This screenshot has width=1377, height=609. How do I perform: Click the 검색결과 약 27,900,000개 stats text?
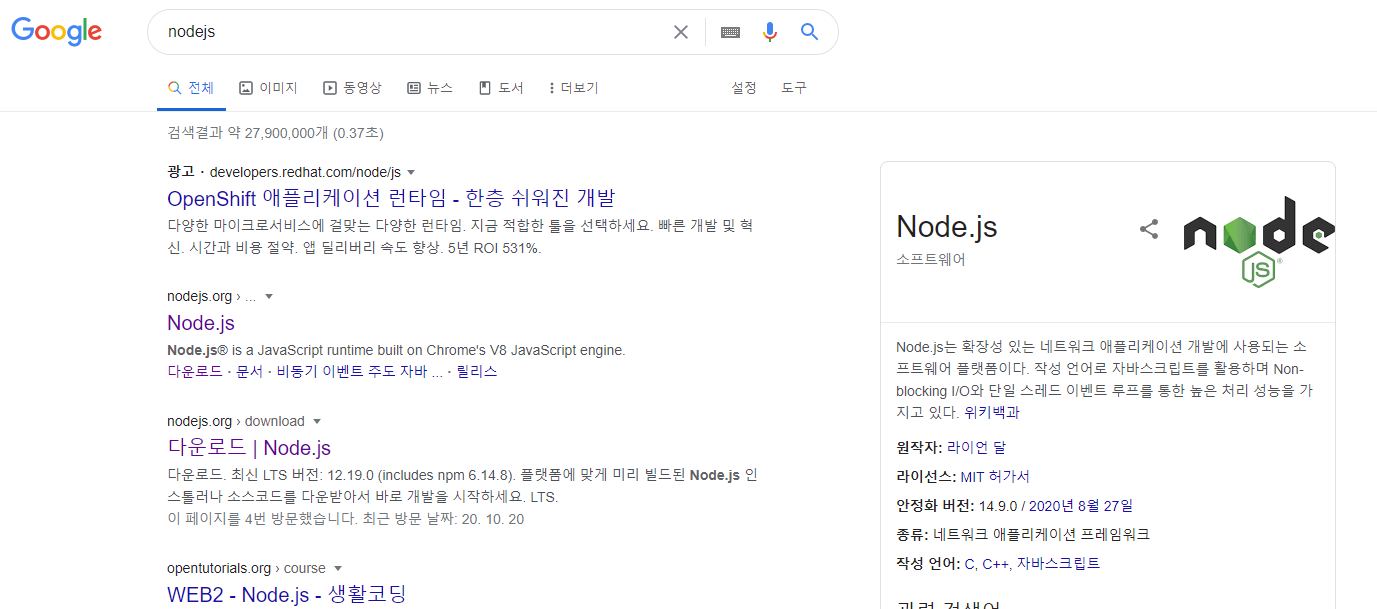(275, 133)
